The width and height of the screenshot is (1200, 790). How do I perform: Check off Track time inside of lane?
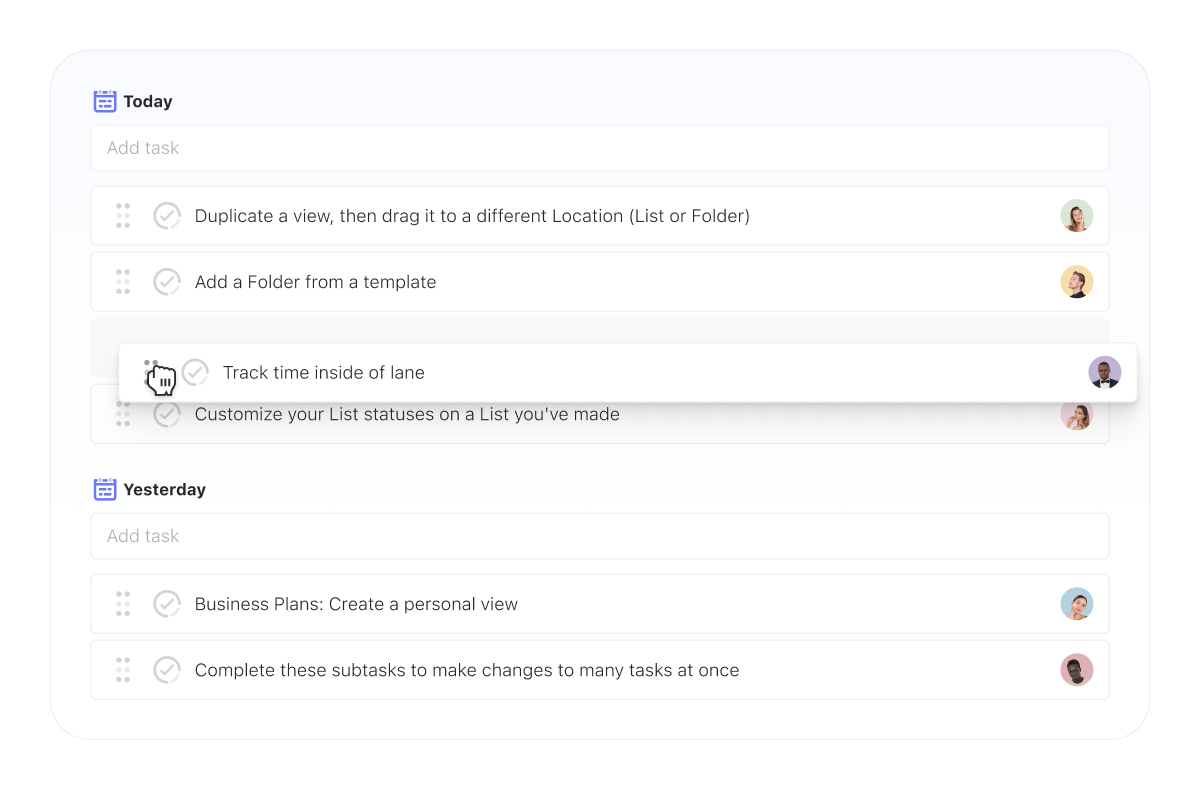[195, 373]
